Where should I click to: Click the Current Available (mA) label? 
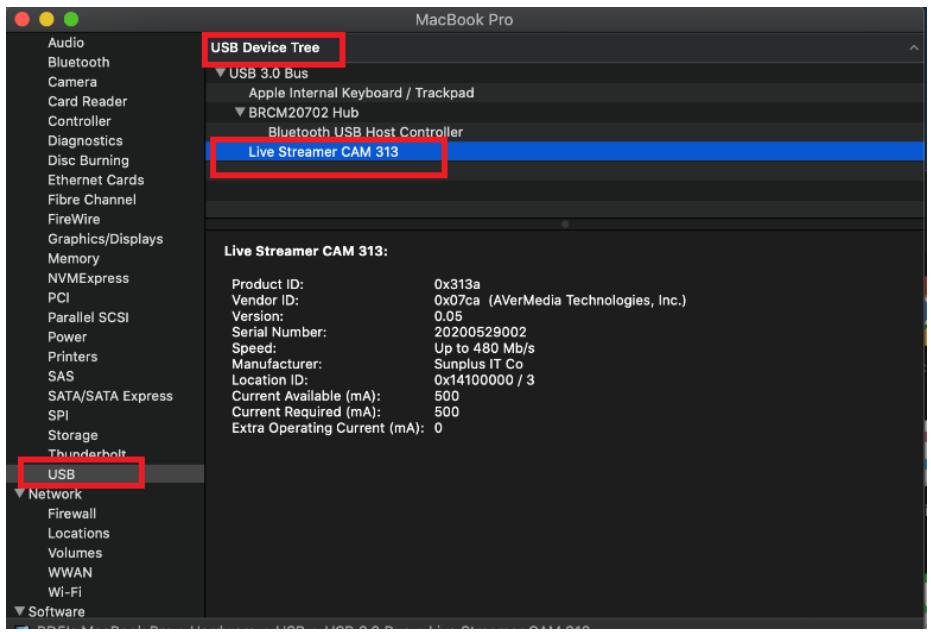click(x=305, y=396)
